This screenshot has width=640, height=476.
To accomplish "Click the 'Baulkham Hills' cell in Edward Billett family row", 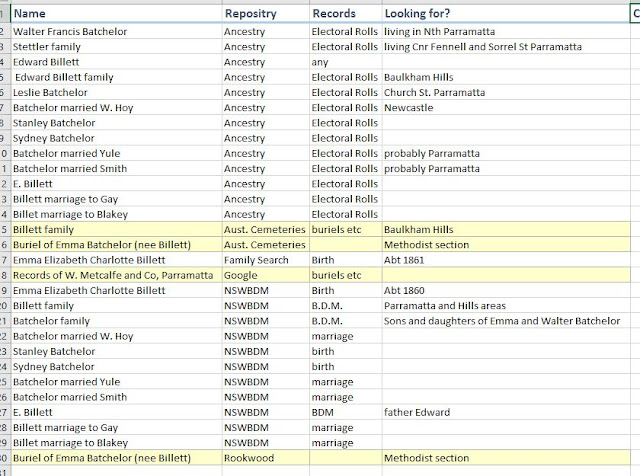I will [506, 77].
